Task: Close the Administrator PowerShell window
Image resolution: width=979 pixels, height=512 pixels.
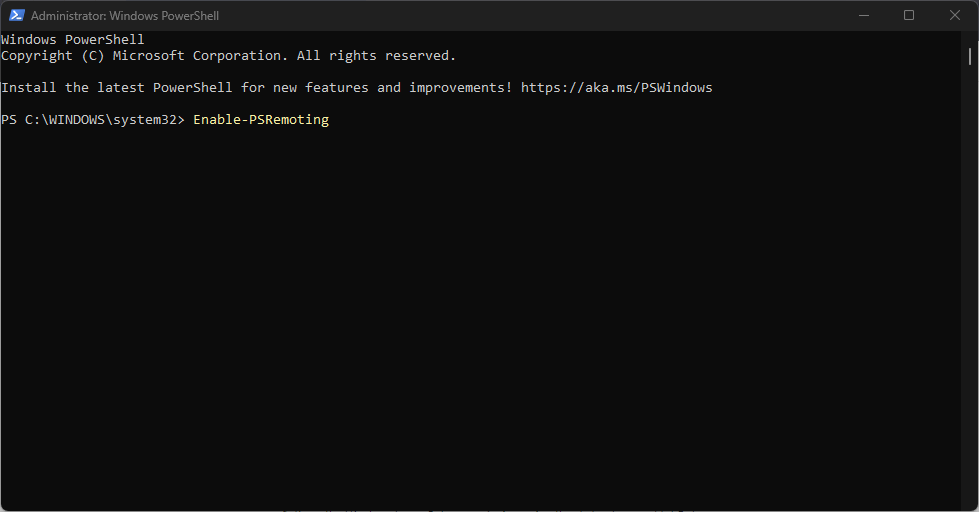Action: (955, 15)
